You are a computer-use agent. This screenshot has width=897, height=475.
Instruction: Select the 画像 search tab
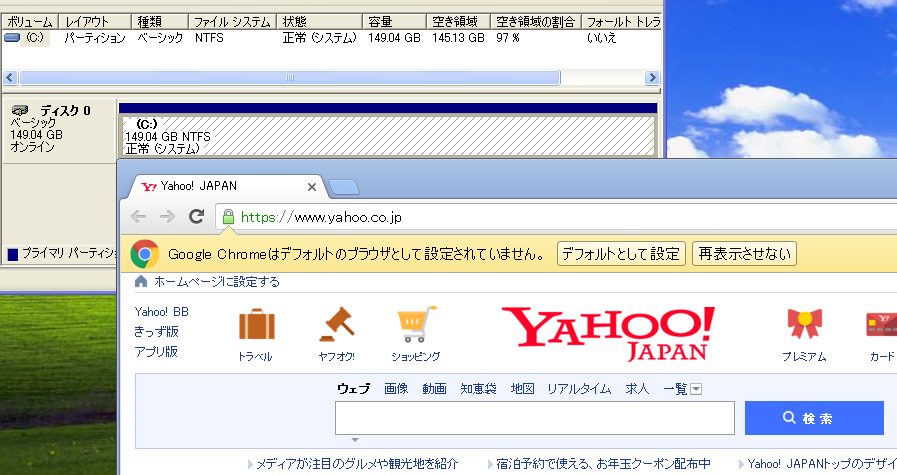pyautogui.click(x=396, y=389)
